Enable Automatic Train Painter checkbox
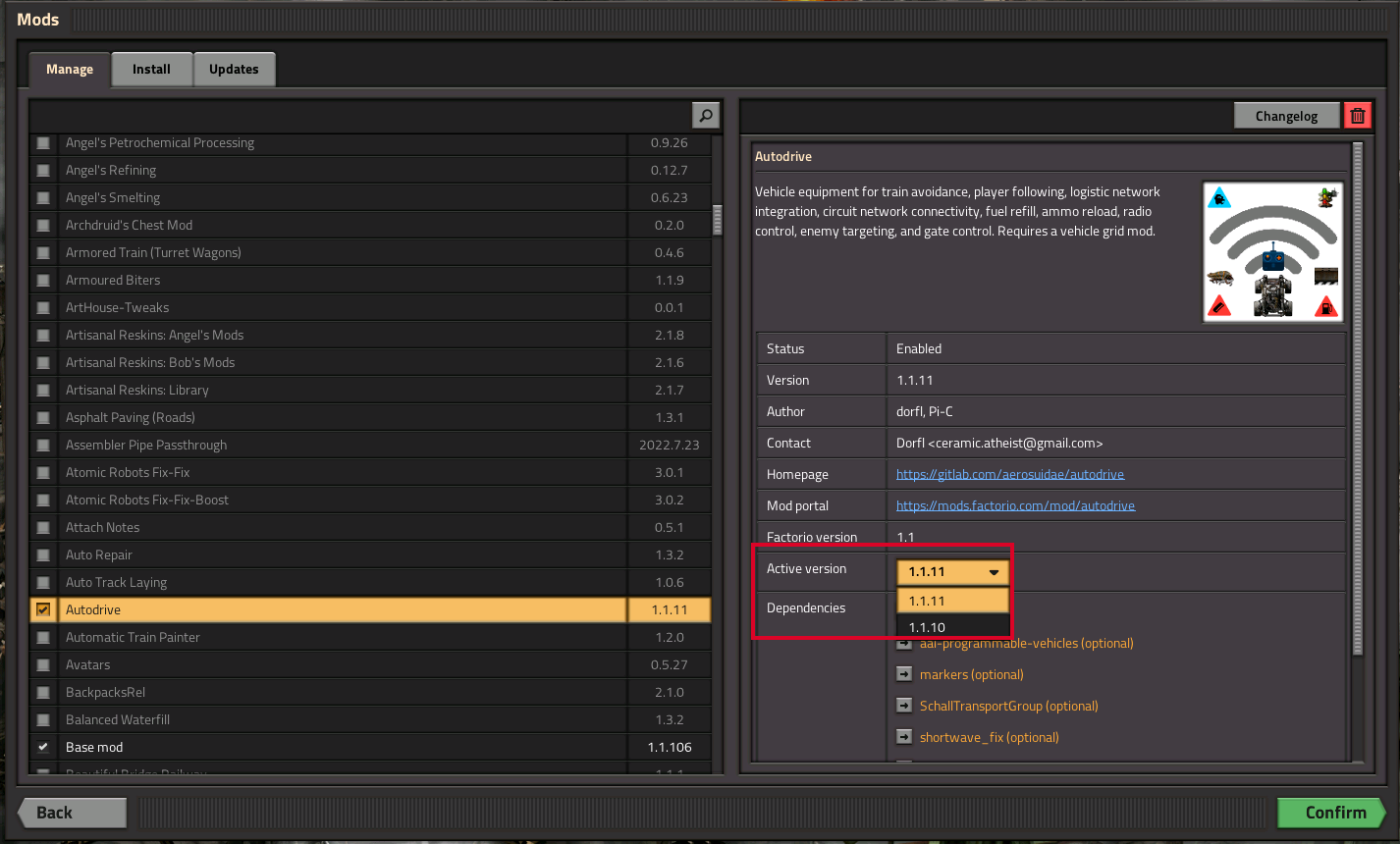The height and width of the screenshot is (844, 1400). tap(43, 637)
